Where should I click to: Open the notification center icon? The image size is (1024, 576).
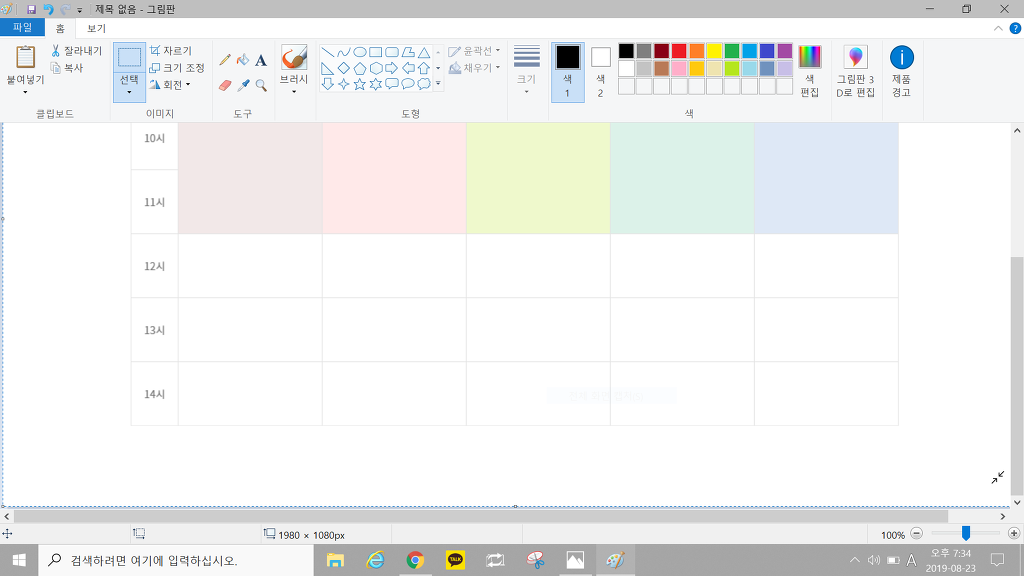click(x=997, y=560)
